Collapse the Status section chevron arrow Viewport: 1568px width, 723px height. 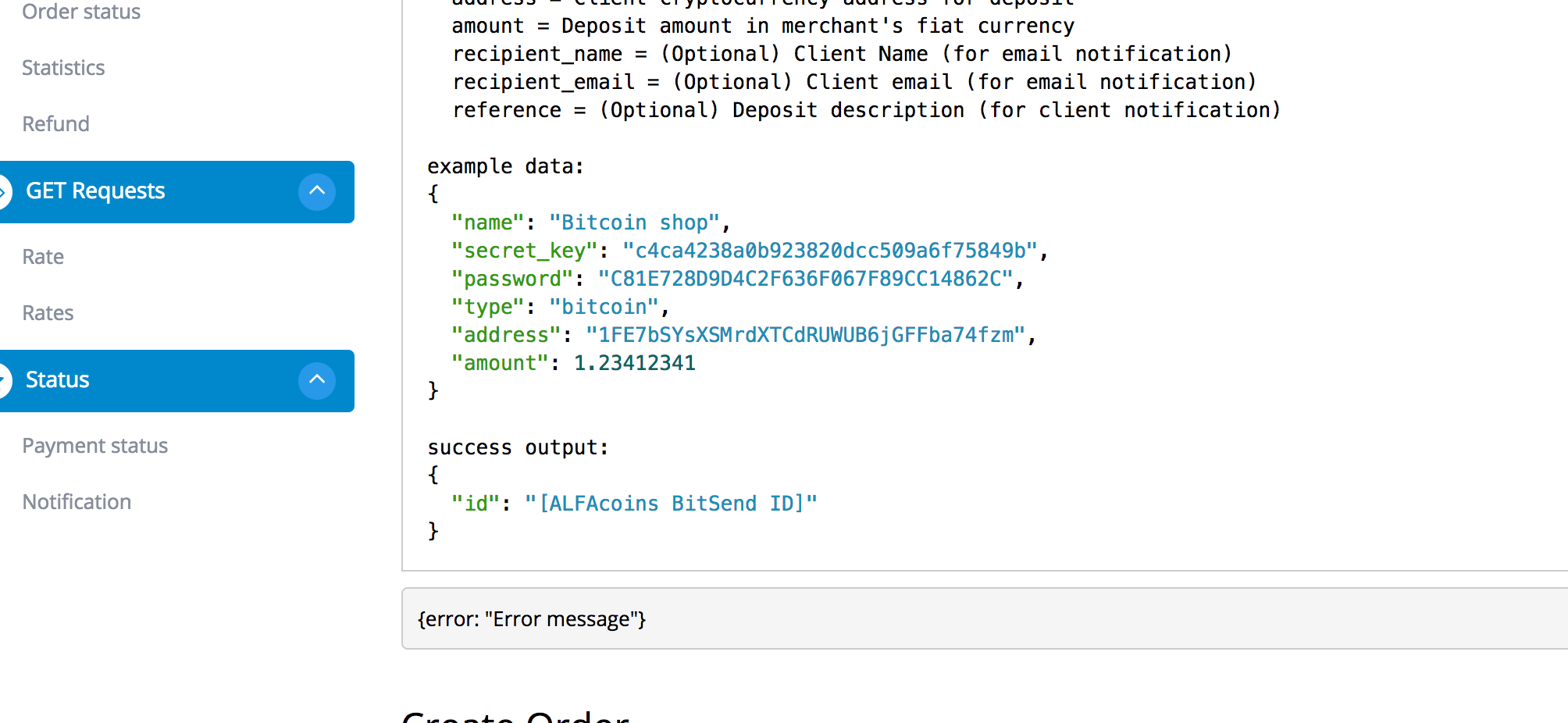316,380
